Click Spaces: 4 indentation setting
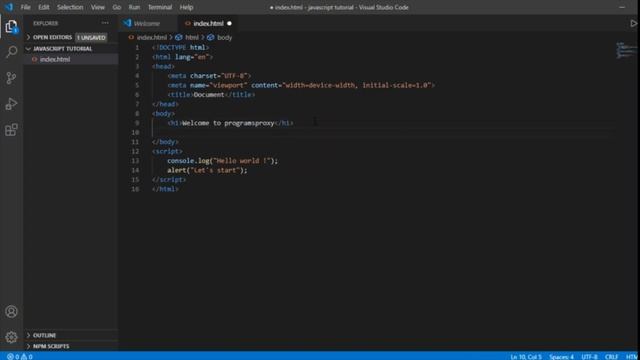 [561, 357]
